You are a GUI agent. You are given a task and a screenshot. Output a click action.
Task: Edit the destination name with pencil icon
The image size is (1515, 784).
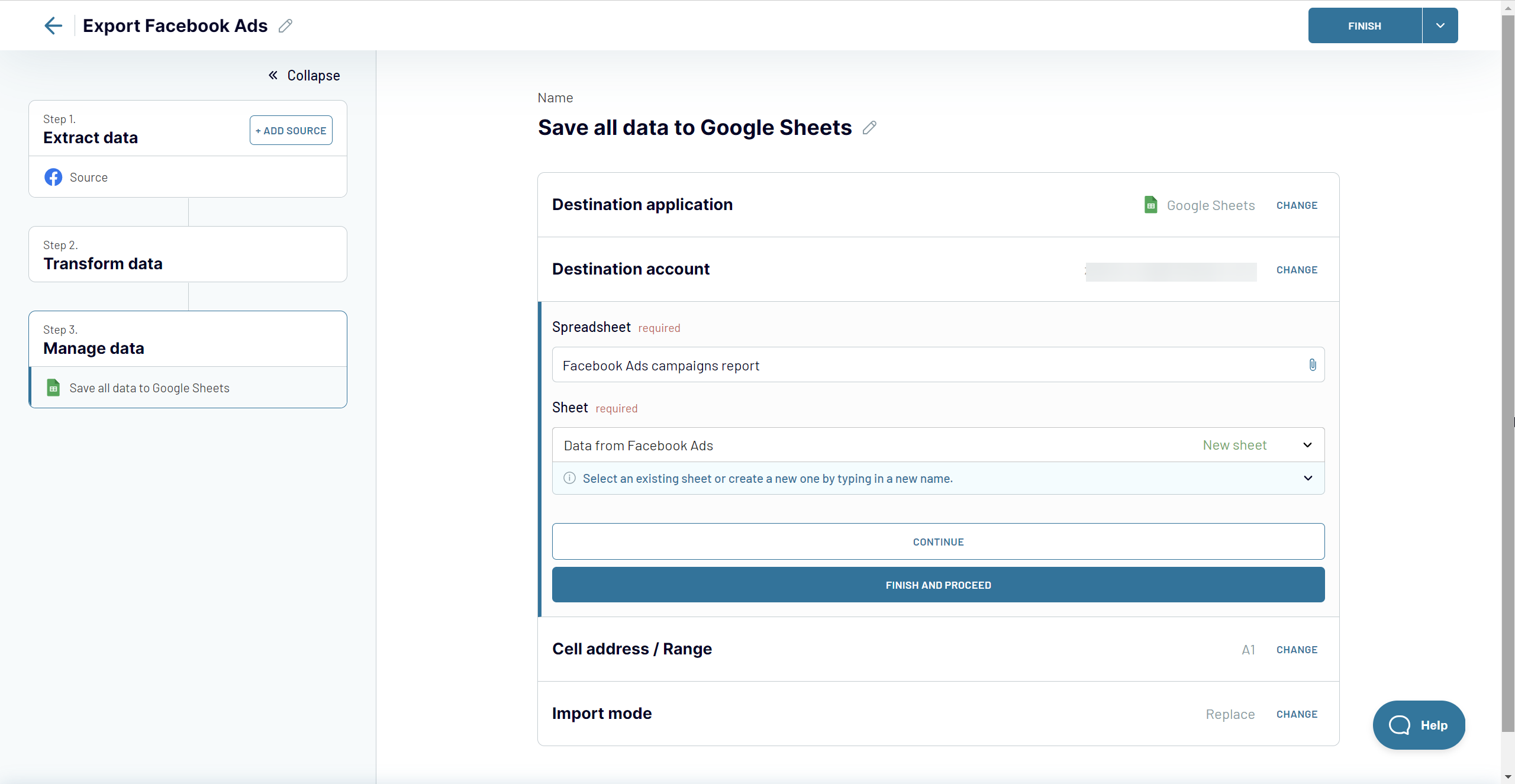(x=869, y=127)
